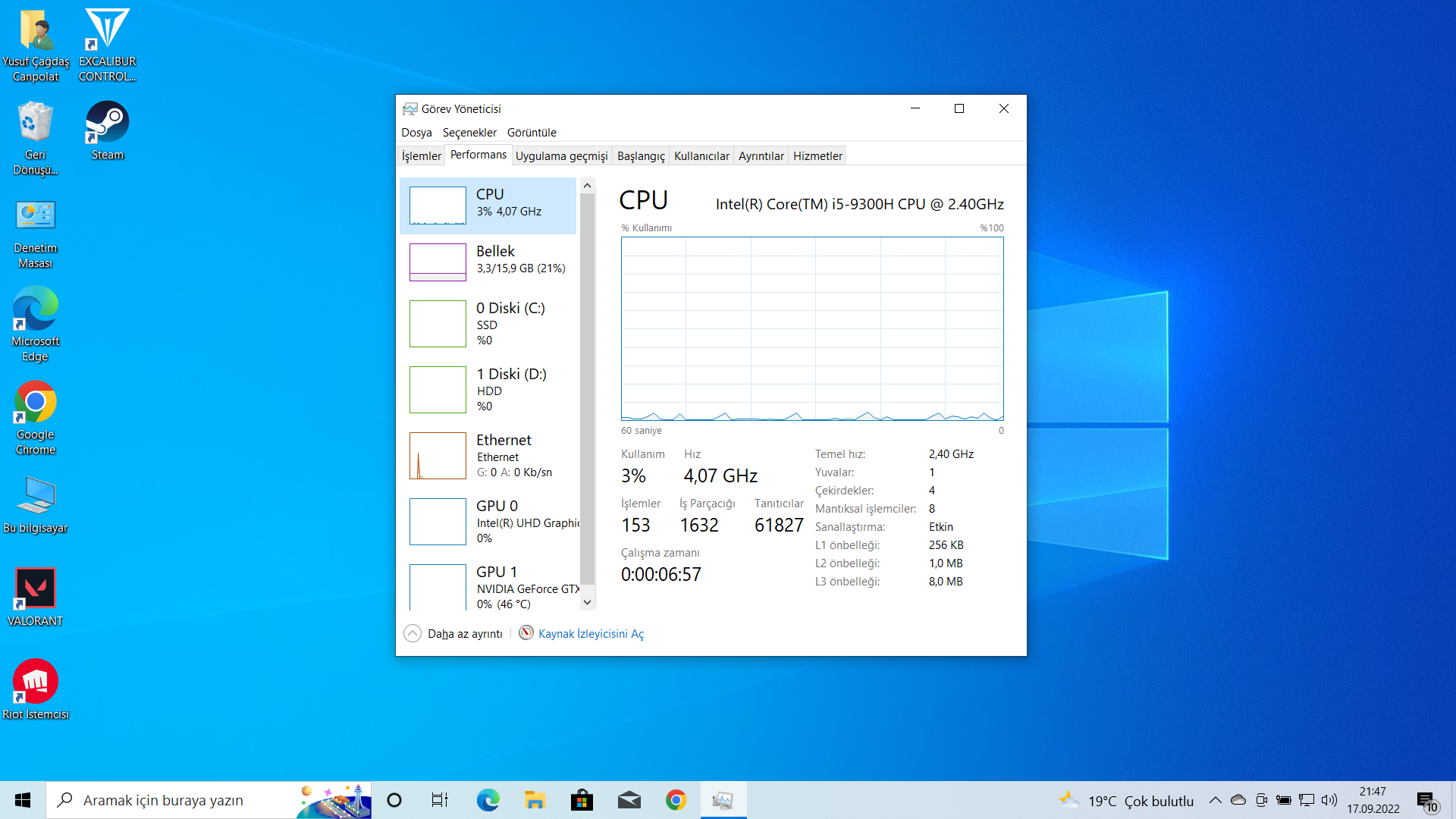The height and width of the screenshot is (819, 1456).
Task: Maximize the Görev Yöneticisi window
Action: (x=959, y=108)
